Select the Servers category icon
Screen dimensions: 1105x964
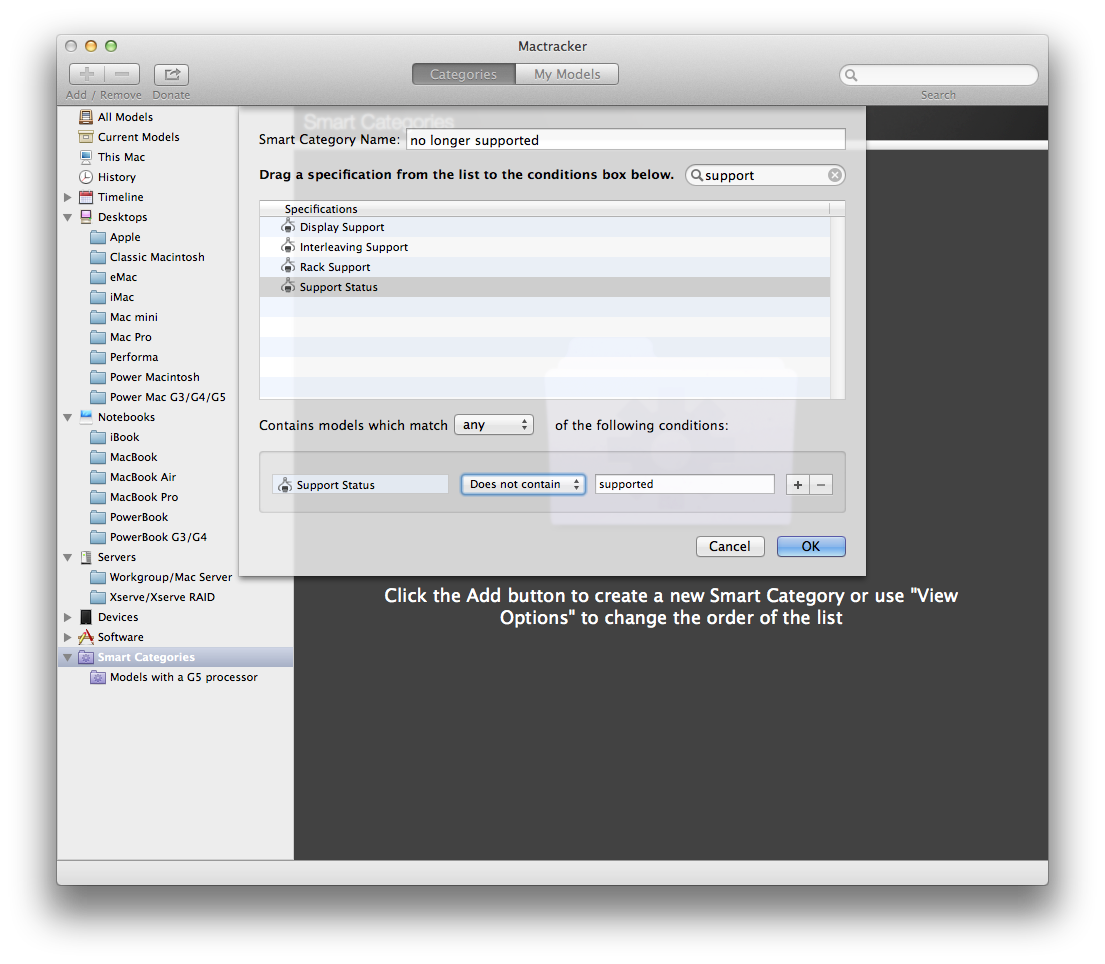(x=86, y=557)
